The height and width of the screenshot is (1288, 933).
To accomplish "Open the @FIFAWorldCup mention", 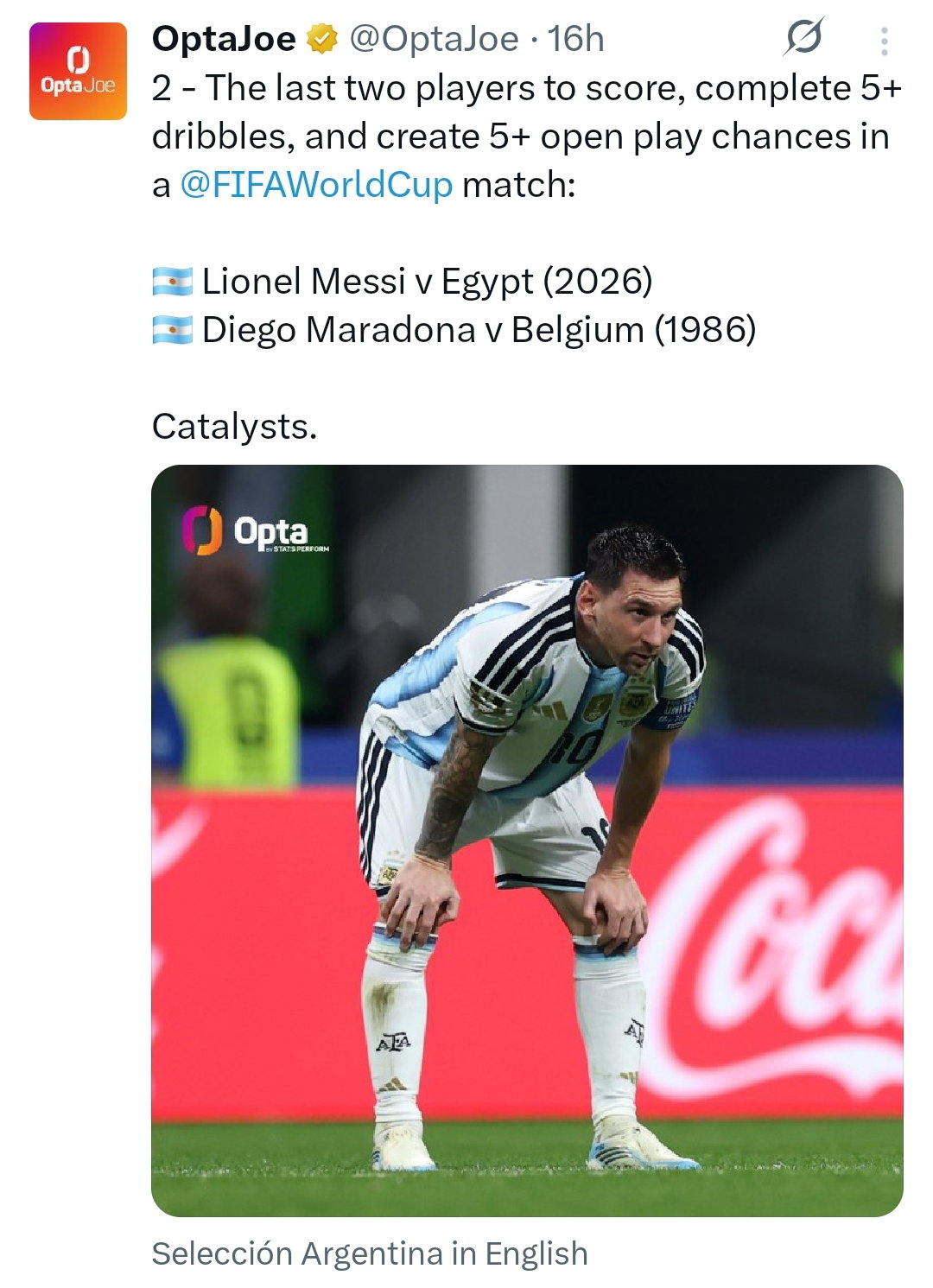I will click(x=316, y=185).
